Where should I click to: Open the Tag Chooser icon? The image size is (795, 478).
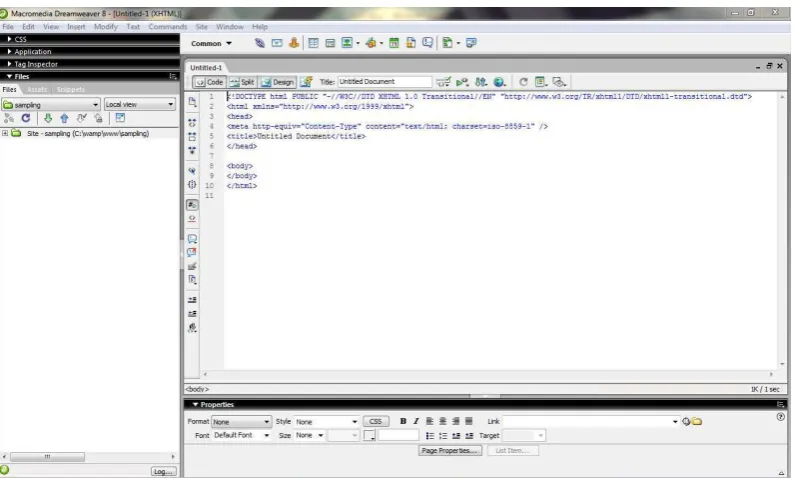point(471,43)
